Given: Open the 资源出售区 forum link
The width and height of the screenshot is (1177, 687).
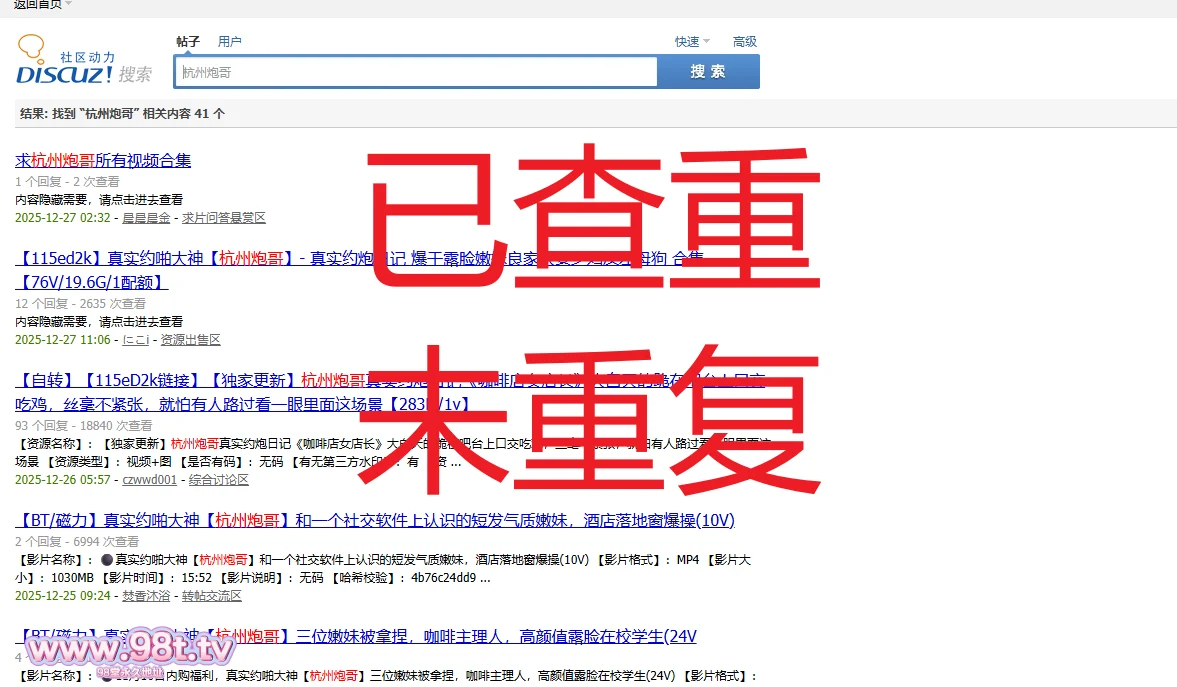Looking at the screenshot, I should [x=190, y=340].
